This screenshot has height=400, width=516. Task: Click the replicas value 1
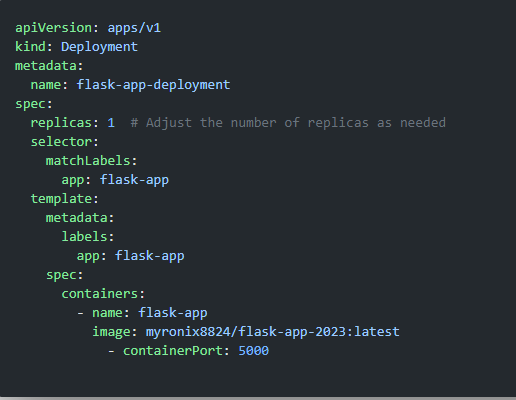111,123
